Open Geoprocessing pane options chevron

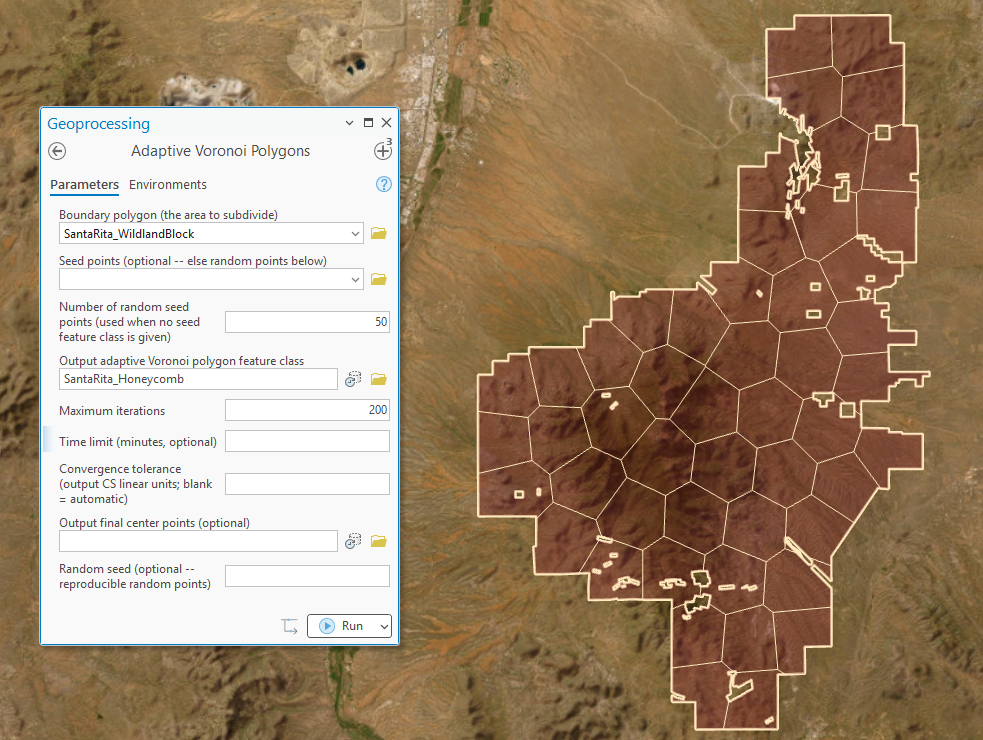coord(349,123)
